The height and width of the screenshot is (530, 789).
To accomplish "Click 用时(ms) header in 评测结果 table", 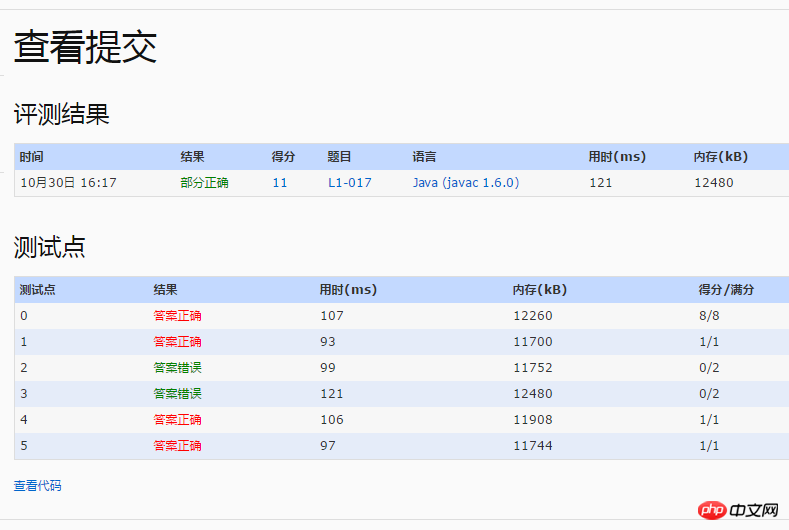I will tap(617, 157).
